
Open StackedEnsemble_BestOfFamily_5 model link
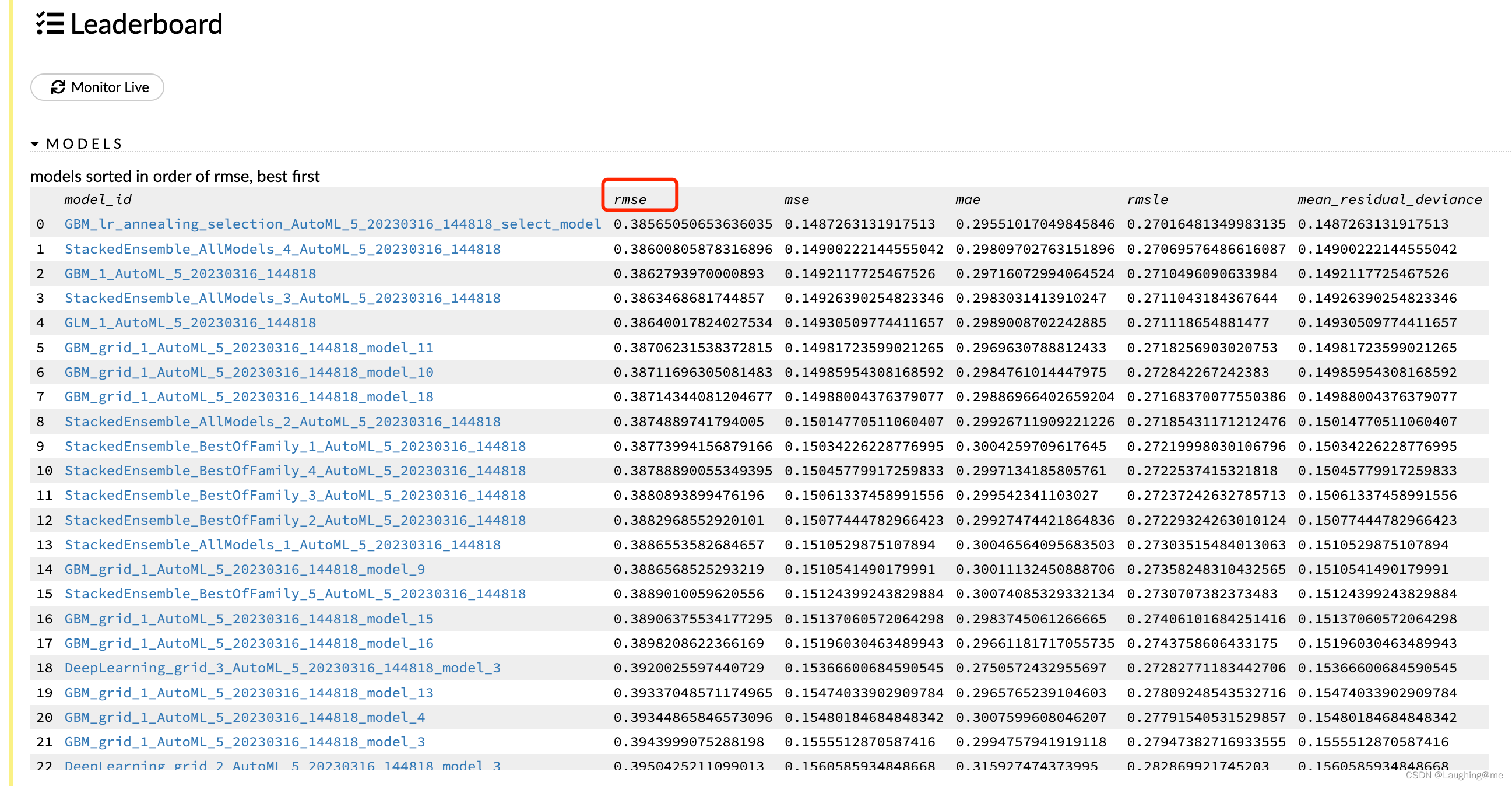pyautogui.click(x=295, y=594)
